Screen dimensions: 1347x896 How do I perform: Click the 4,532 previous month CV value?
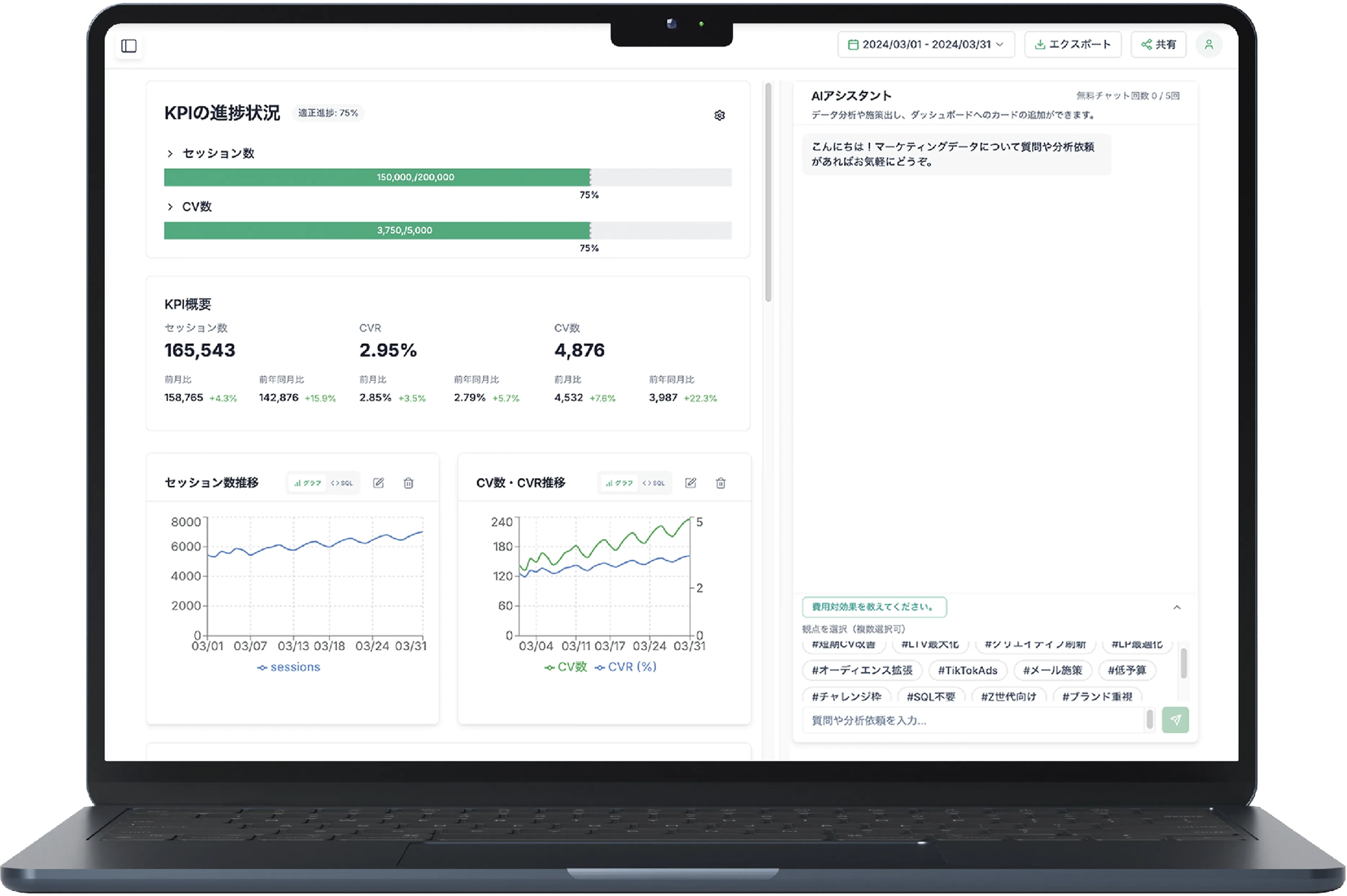(x=568, y=398)
